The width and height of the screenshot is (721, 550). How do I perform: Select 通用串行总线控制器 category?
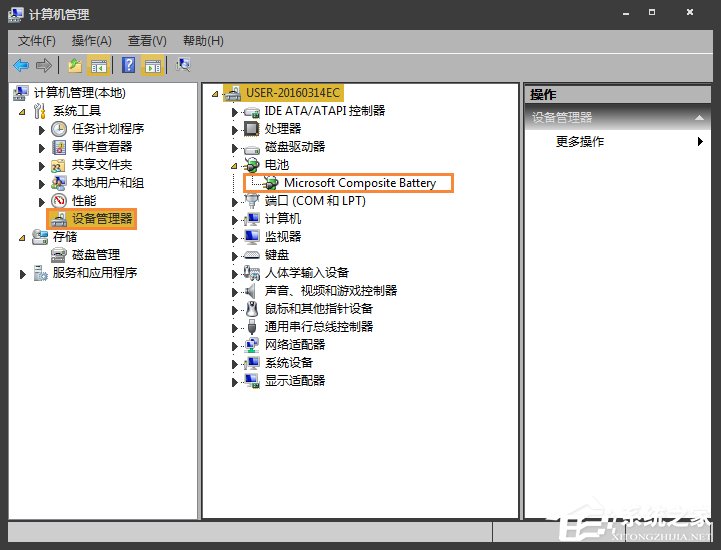319,327
